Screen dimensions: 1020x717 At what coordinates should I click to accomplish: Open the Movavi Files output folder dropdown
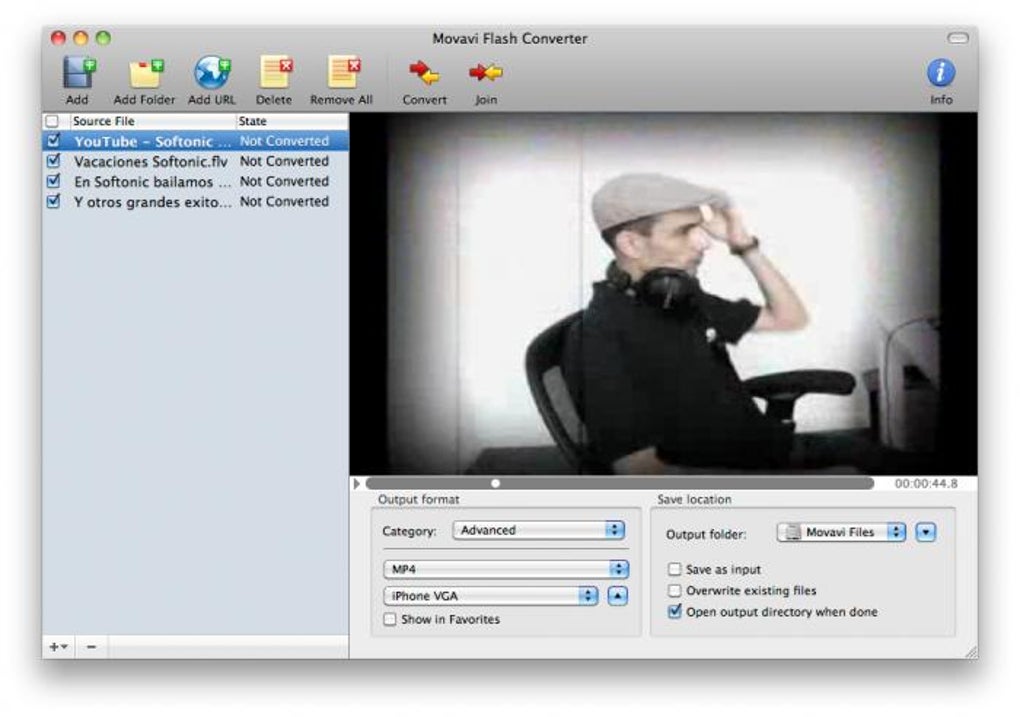click(x=841, y=532)
